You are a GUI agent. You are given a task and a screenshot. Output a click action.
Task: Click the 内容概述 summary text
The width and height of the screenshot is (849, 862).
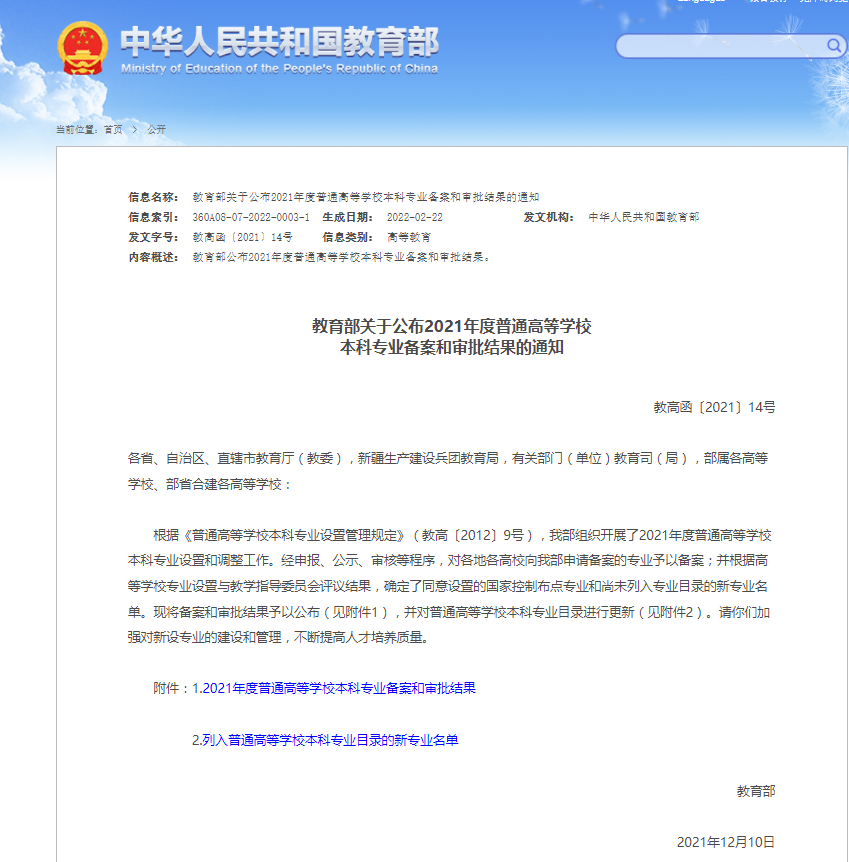point(340,257)
